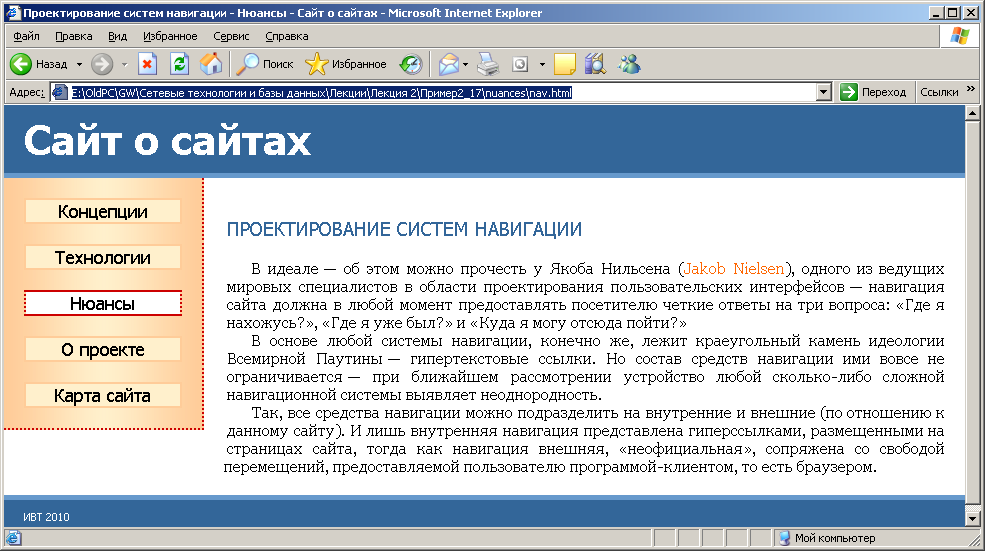Refresh the page with green arrows icon
The image size is (985, 551).
[x=179, y=64]
